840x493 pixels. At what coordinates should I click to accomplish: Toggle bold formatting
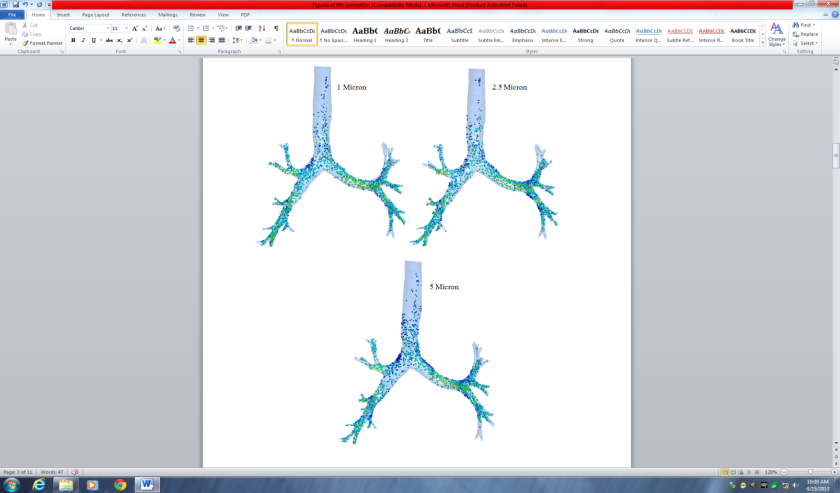(73, 40)
